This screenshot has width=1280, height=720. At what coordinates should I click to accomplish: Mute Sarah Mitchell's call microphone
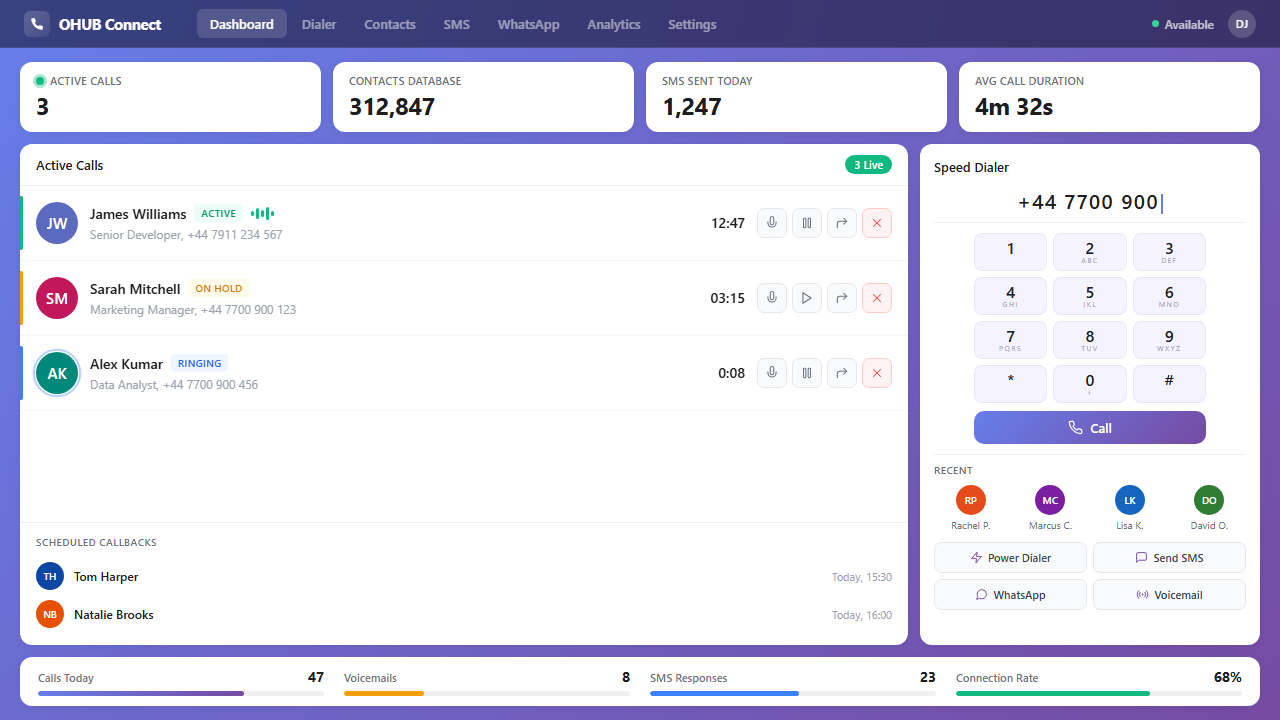pyautogui.click(x=772, y=298)
